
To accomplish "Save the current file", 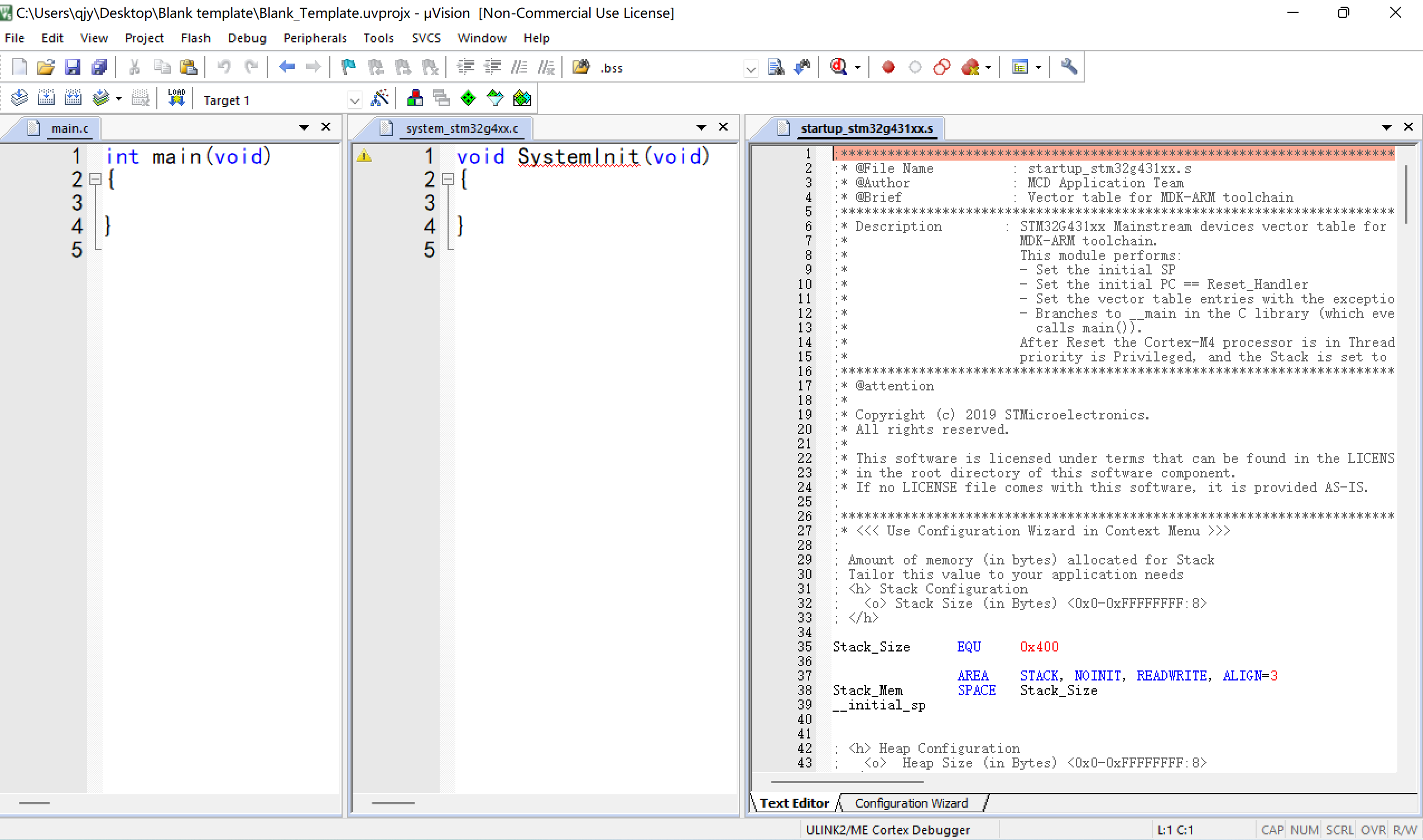I will 73,67.
